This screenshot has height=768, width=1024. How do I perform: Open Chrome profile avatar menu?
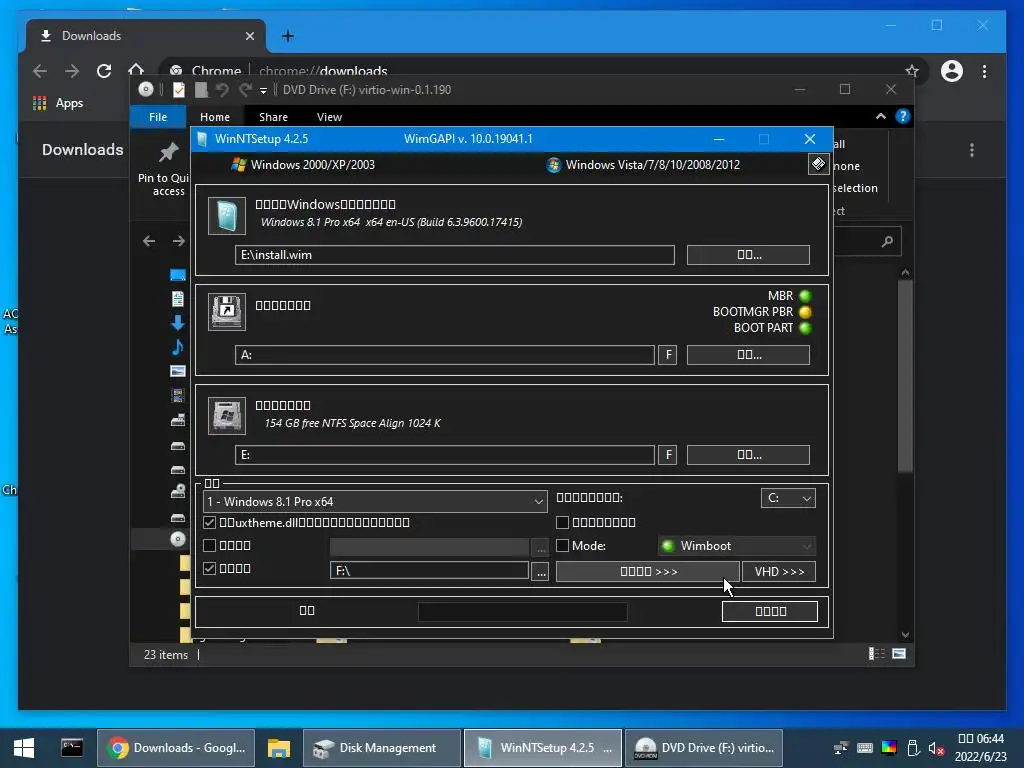click(x=952, y=71)
